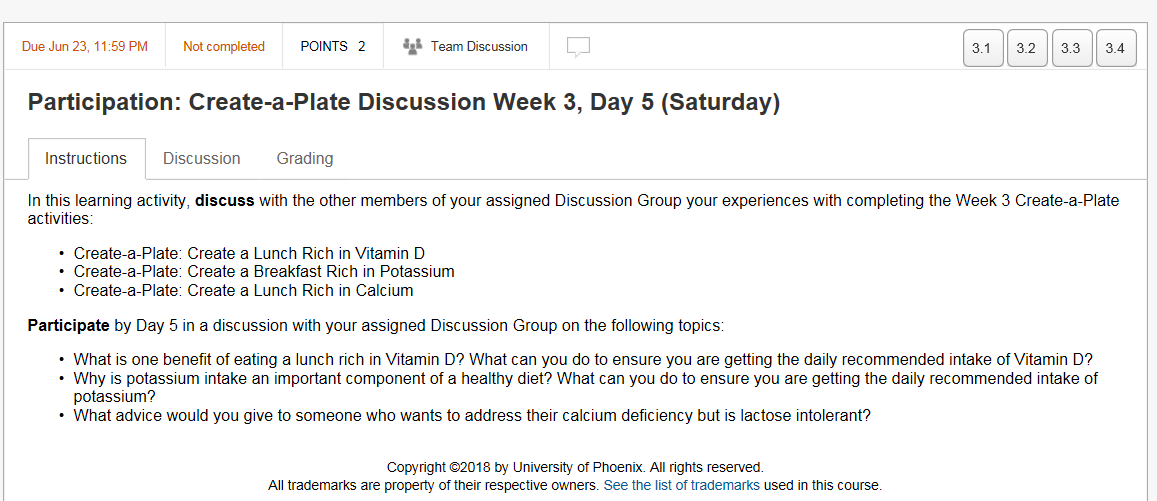1157x501 pixels.
Task: Navigate to activity 3.4
Action: coord(1115,48)
